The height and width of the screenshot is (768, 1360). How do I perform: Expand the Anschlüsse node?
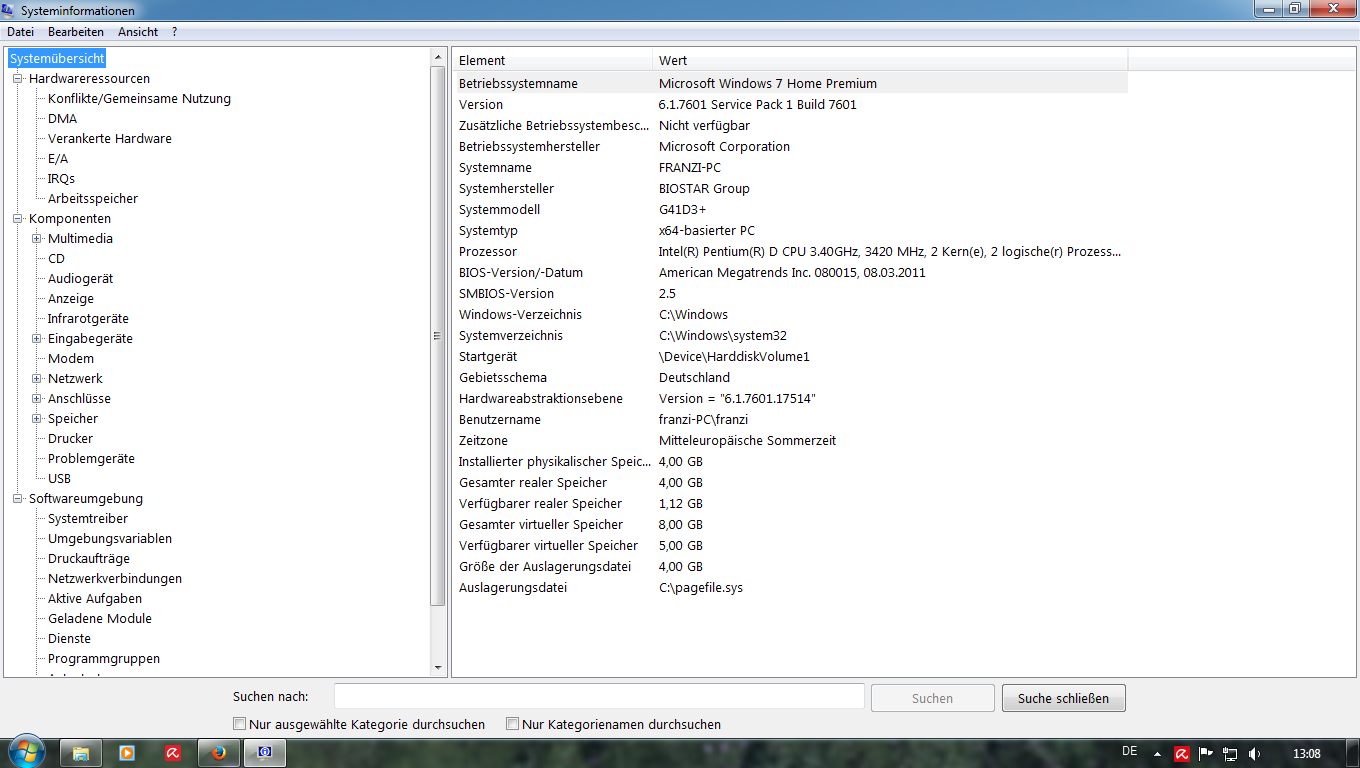pos(37,398)
